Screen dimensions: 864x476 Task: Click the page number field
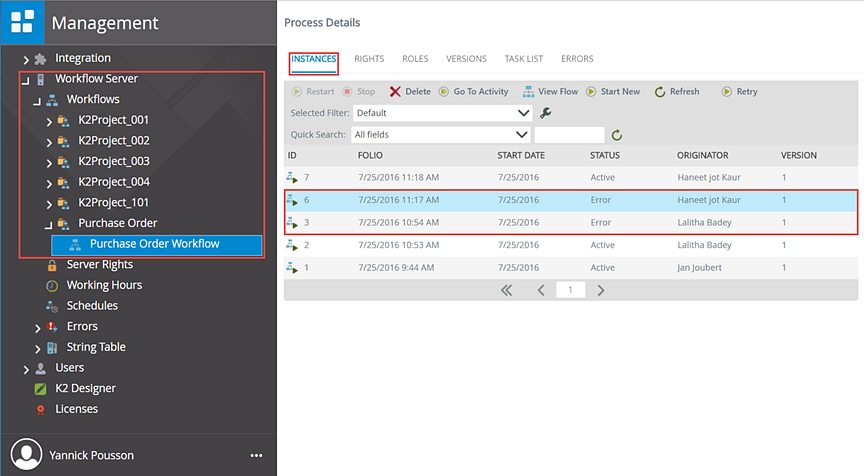pos(570,290)
